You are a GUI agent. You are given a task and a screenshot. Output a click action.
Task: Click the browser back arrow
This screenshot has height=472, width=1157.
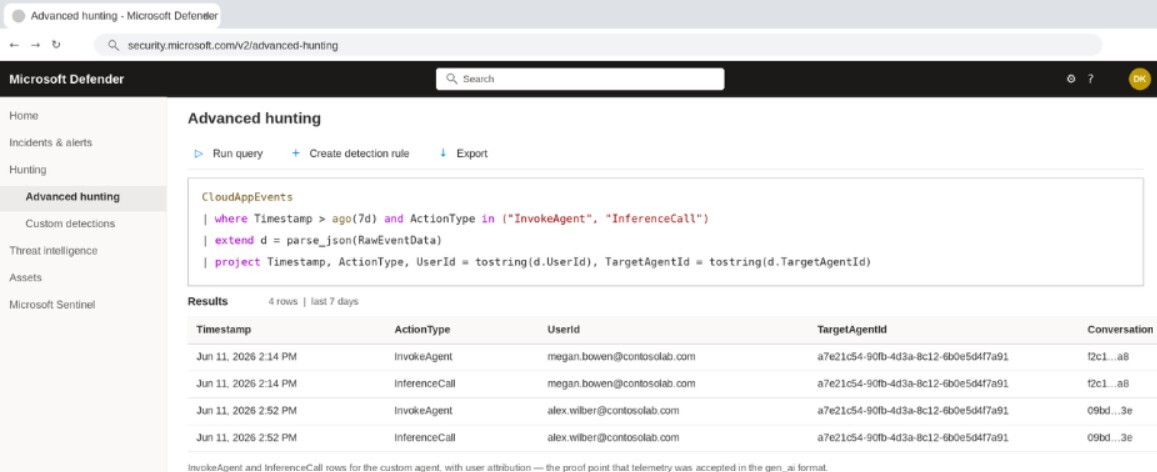click(x=13, y=45)
